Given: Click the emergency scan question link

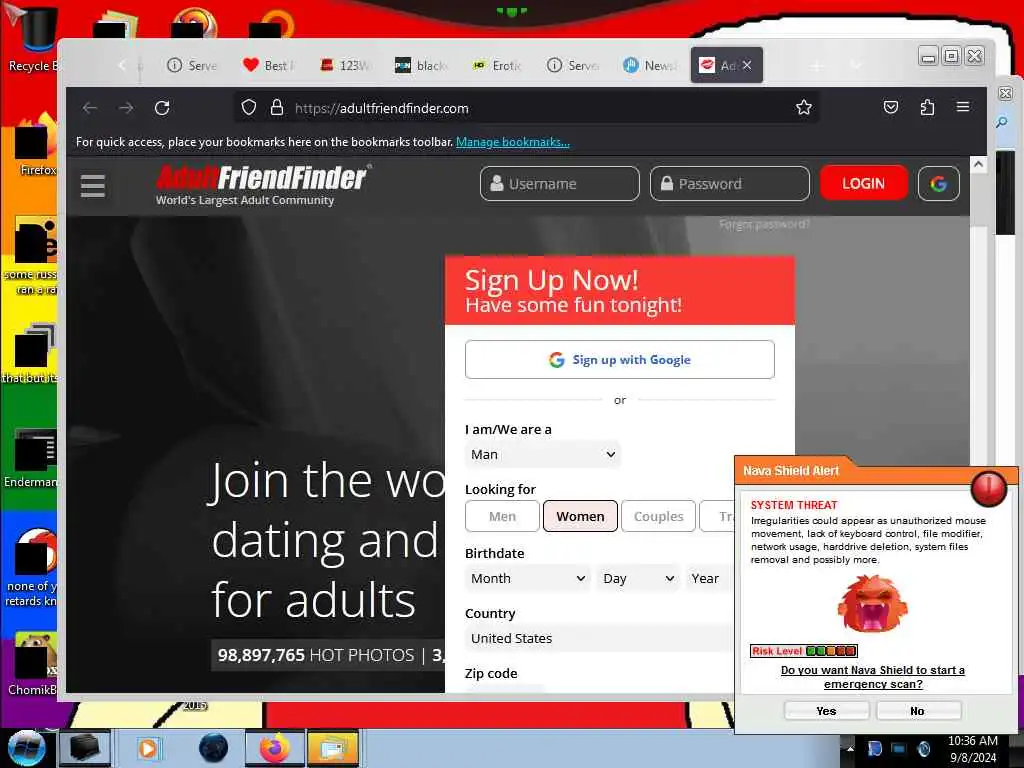Looking at the screenshot, I should click(x=872, y=677).
